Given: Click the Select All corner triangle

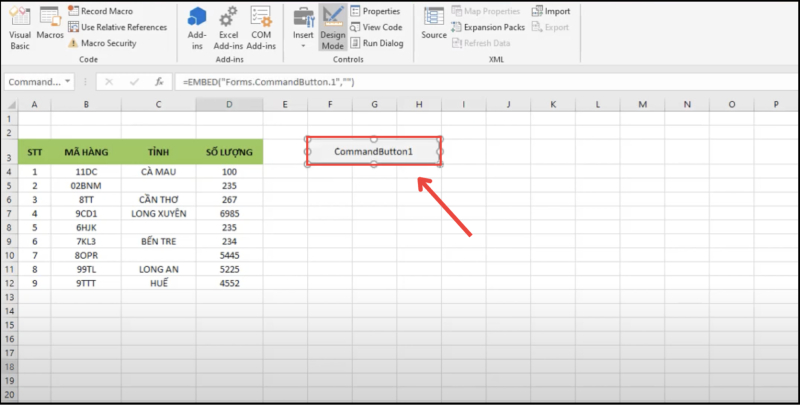Looking at the screenshot, I should [10, 105].
